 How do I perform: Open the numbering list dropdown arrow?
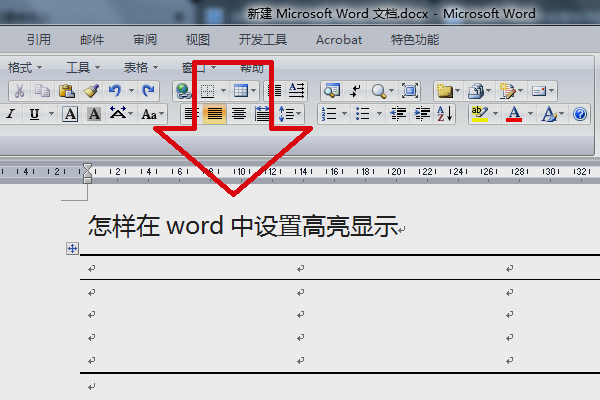[344, 114]
